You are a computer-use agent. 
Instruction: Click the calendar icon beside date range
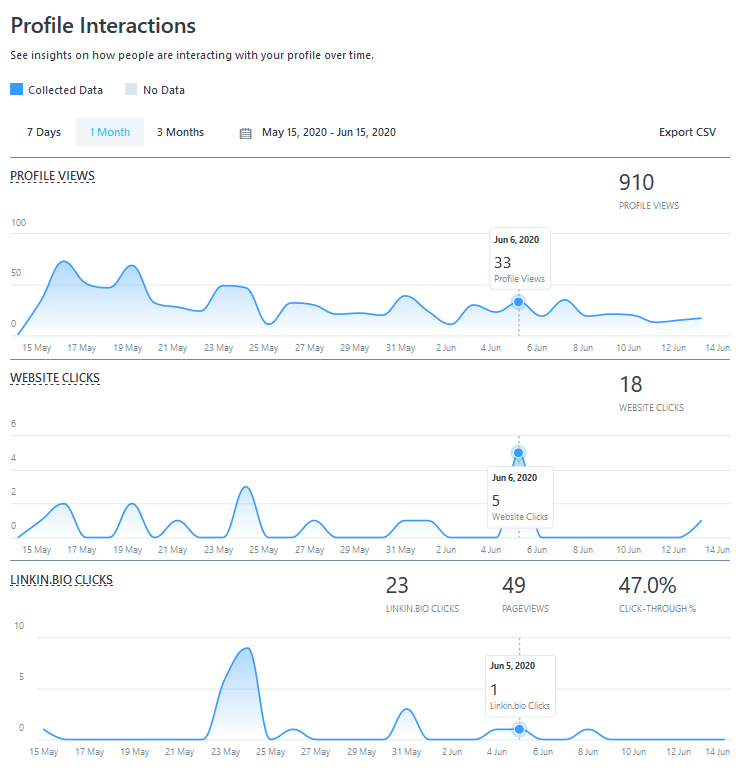click(x=246, y=133)
